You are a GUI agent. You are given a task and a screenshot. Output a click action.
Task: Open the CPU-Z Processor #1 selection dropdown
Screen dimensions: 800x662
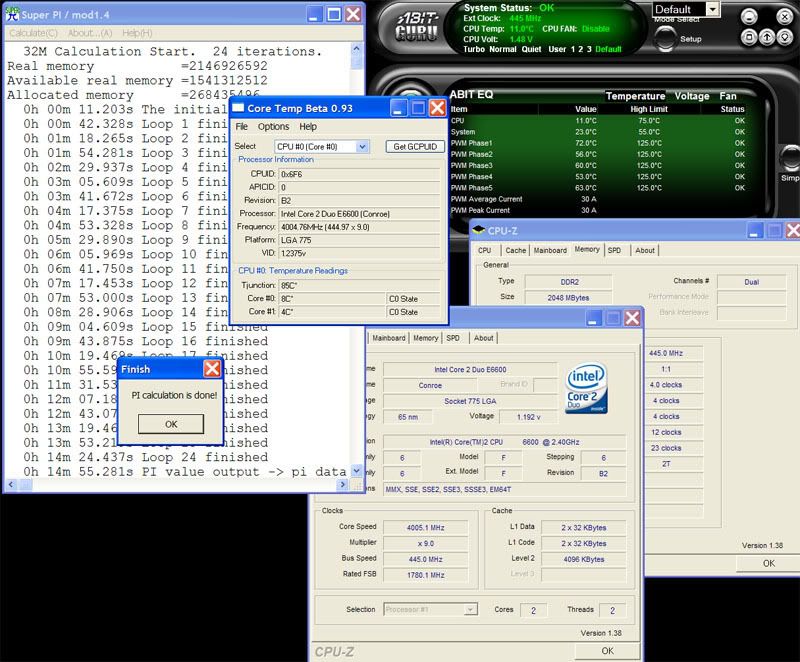point(470,609)
